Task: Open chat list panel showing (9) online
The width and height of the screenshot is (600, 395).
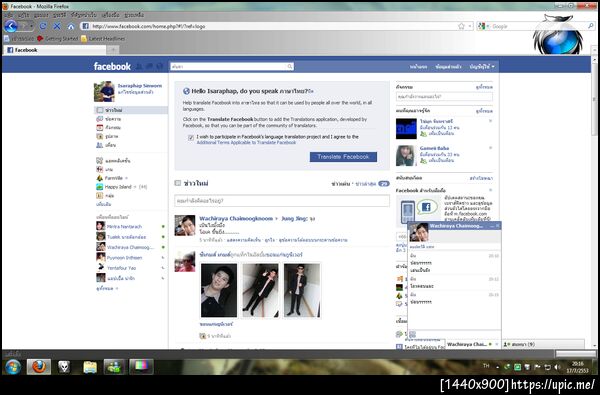Action: [543, 344]
